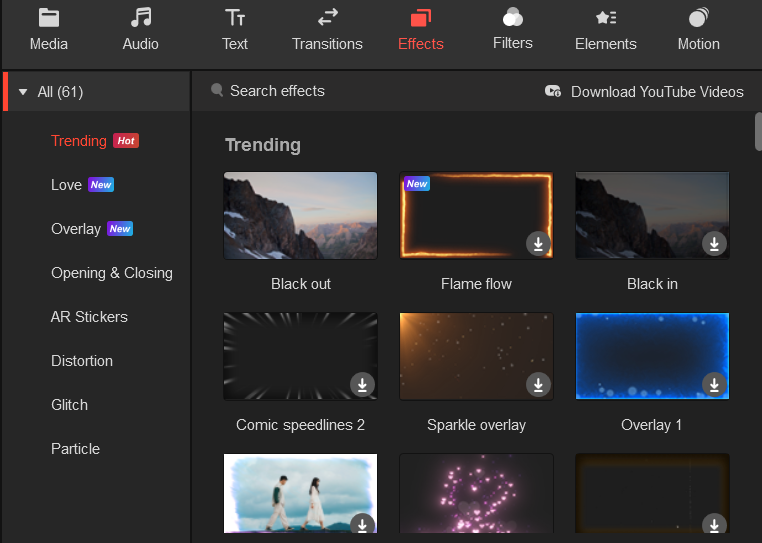Open the Motion icon
This screenshot has height=543, width=762.
(x=698, y=18)
